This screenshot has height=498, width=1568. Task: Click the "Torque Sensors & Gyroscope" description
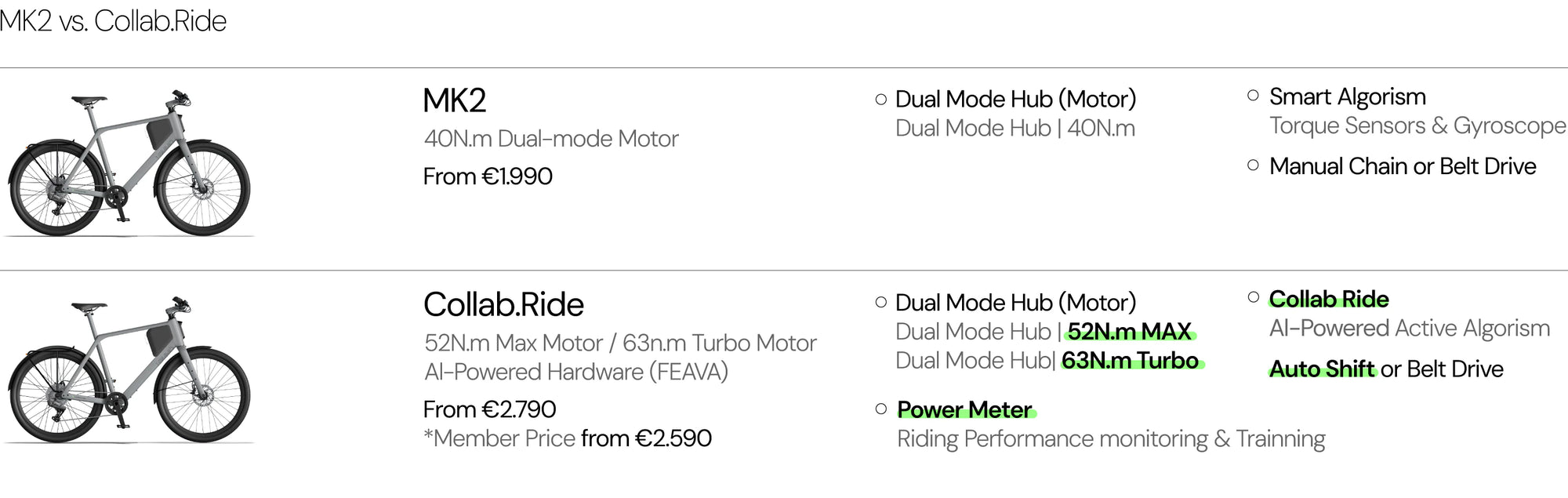[x=1417, y=125]
